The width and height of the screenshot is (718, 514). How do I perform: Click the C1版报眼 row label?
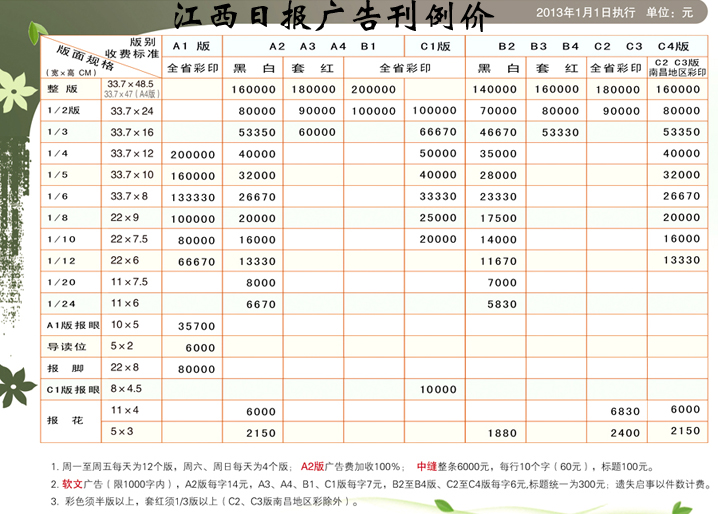click(73, 390)
